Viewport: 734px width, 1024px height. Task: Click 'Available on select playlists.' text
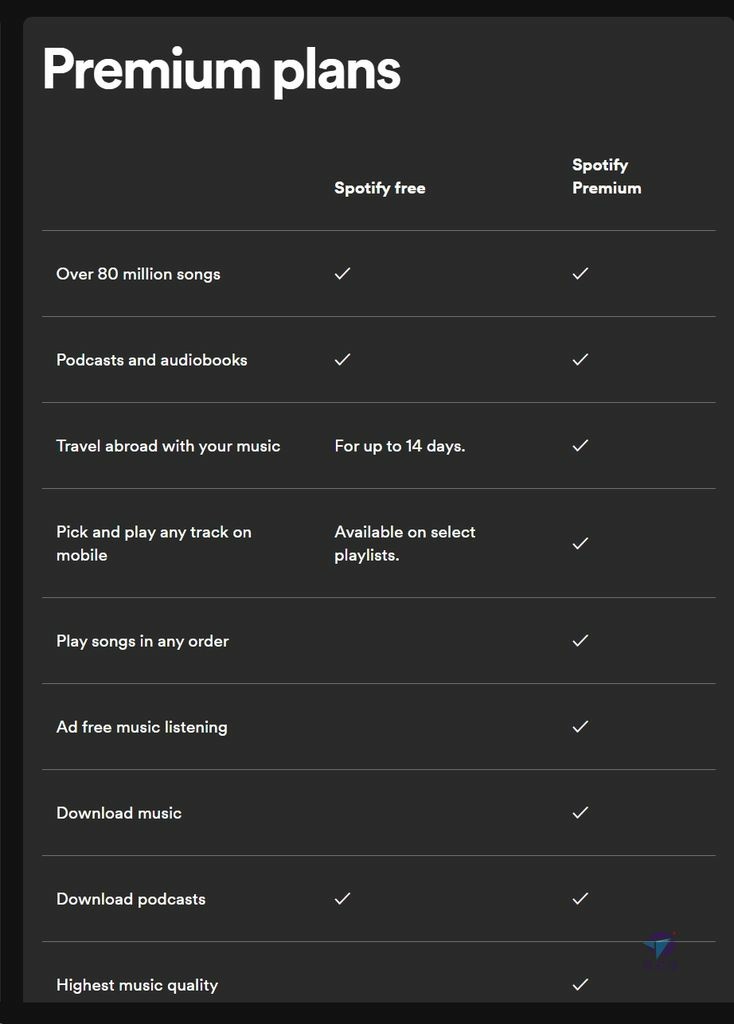tap(405, 543)
